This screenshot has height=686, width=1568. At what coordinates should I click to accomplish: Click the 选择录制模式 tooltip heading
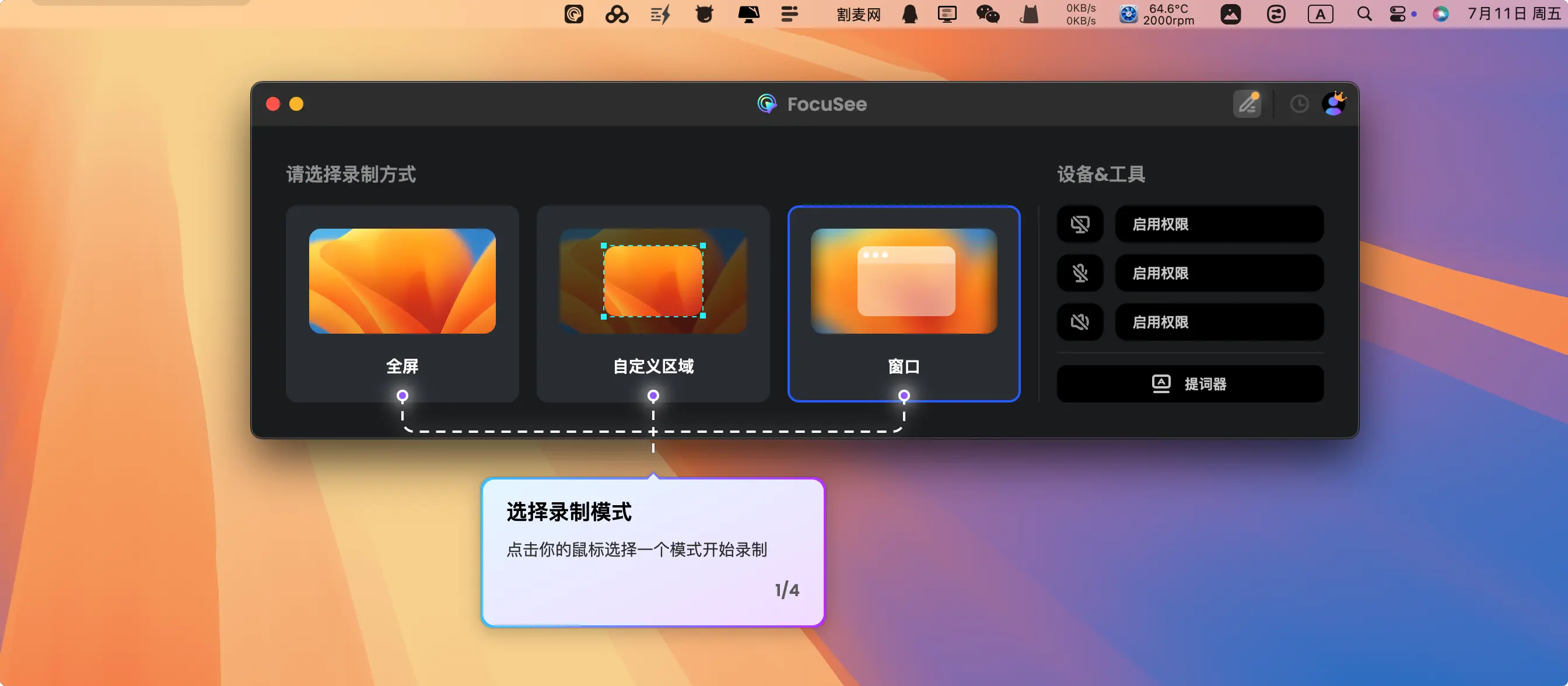pos(569,512)
